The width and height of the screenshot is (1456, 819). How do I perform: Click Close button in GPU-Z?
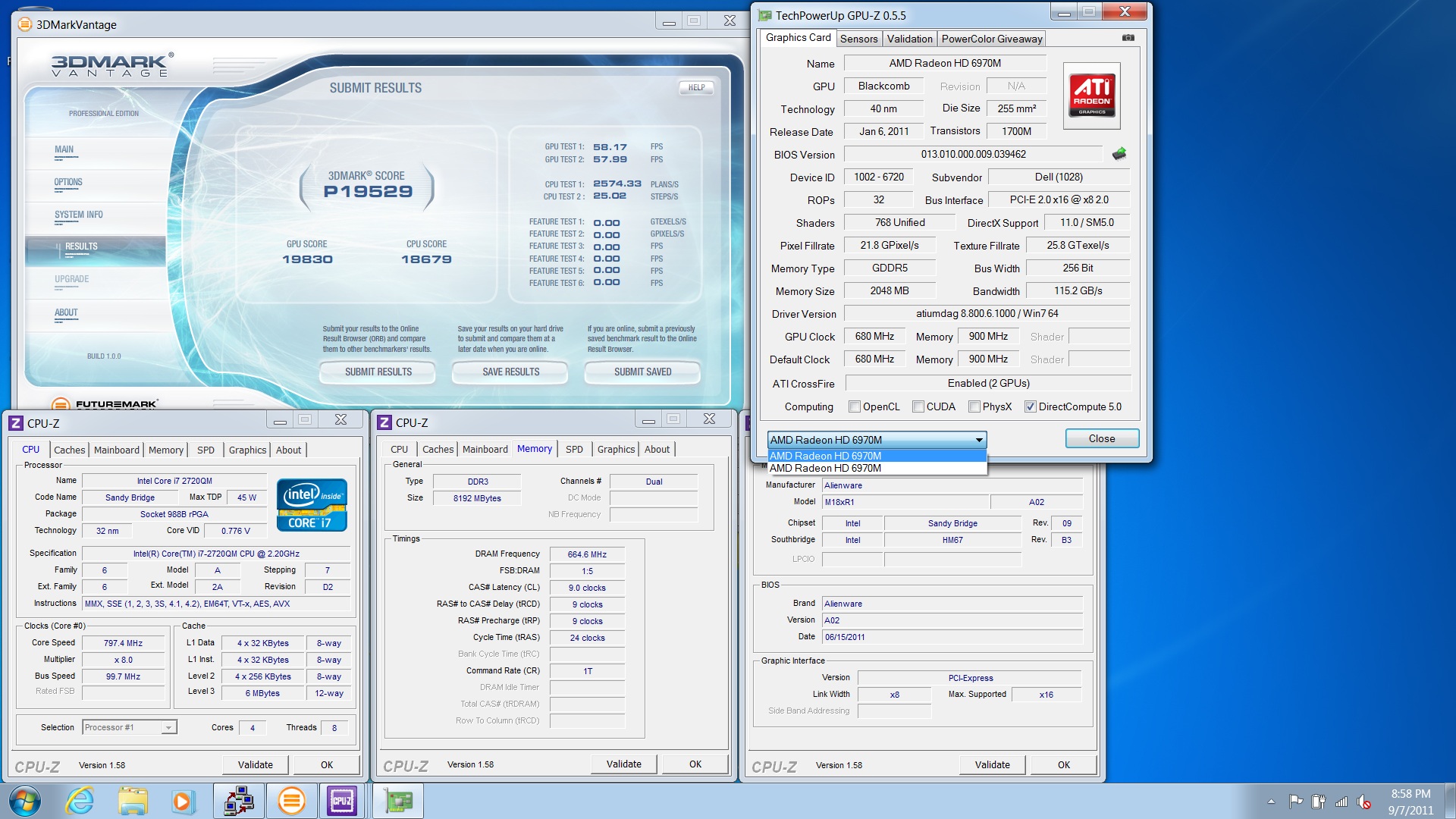pos(1102,438)
